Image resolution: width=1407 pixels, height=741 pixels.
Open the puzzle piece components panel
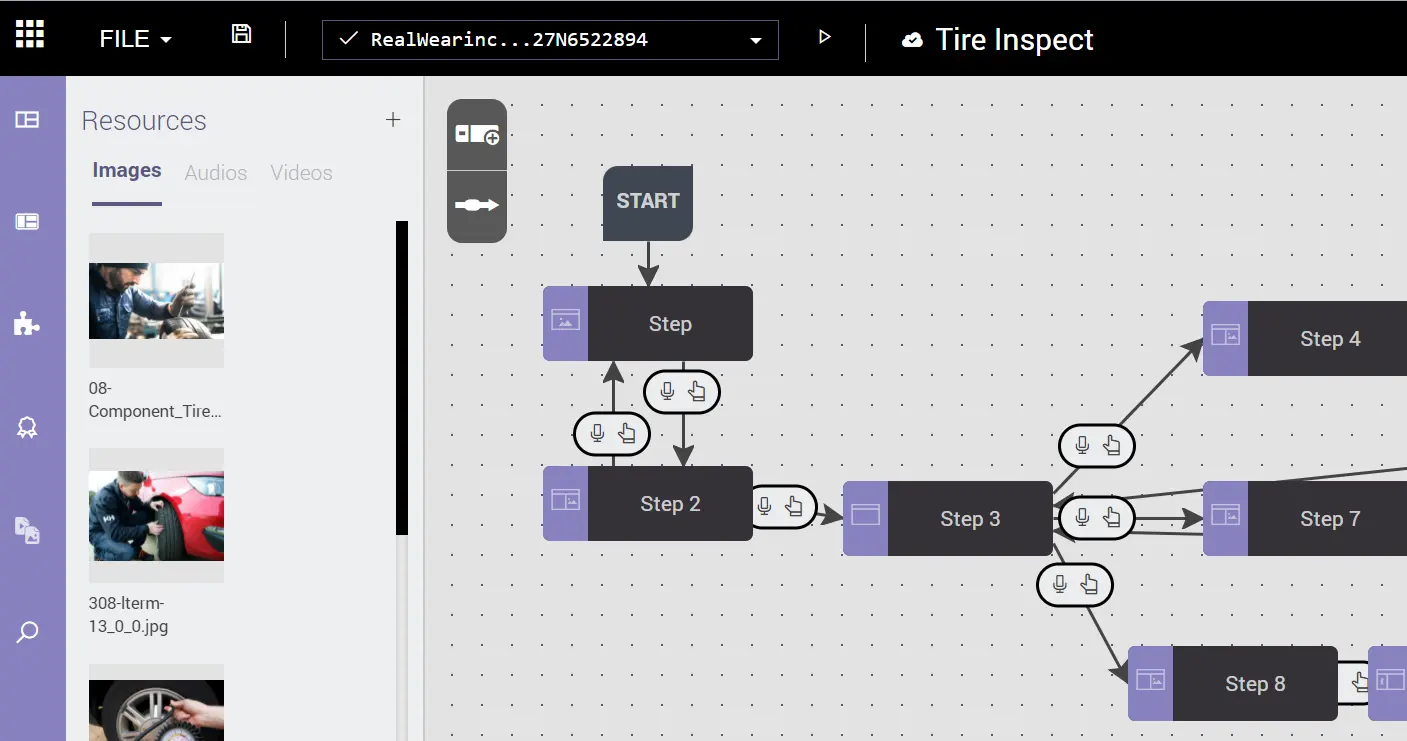click(x=27, y=323)
